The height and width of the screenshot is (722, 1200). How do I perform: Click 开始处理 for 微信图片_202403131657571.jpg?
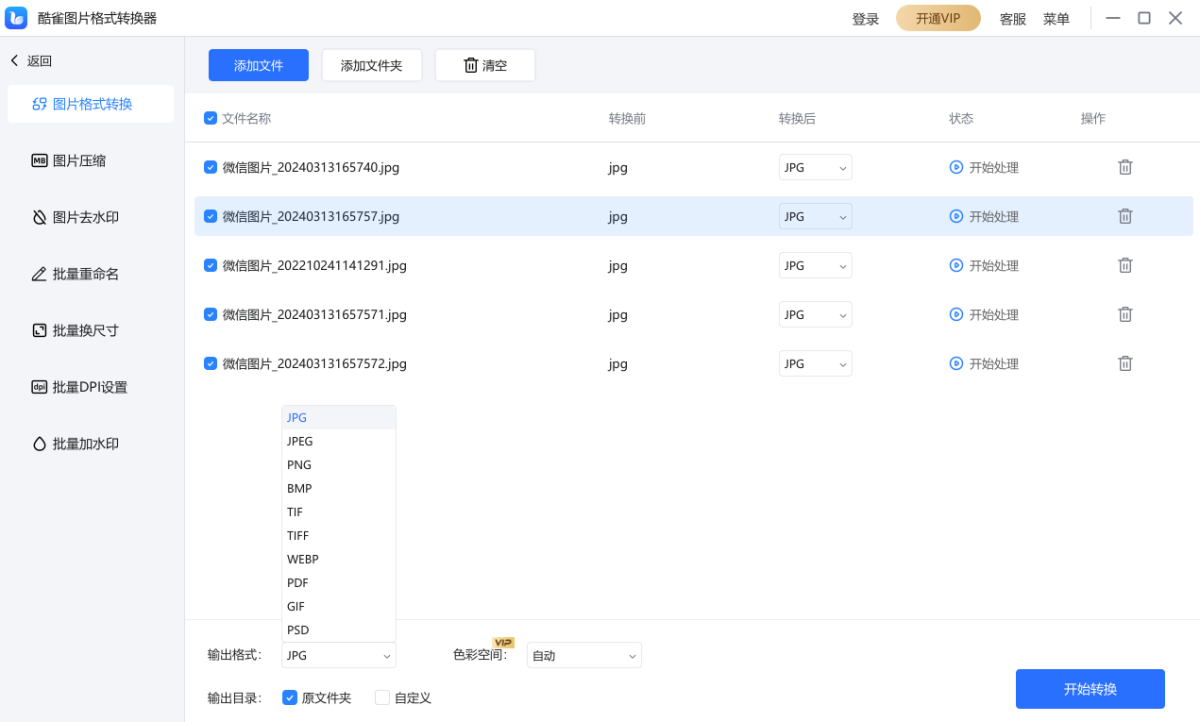(984, 314)
